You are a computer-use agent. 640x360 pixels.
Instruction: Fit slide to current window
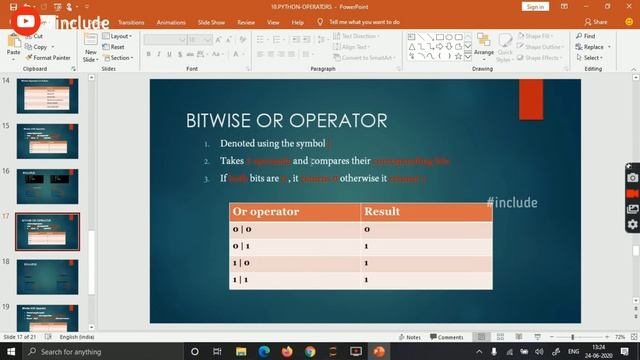(x=634, y=337)
